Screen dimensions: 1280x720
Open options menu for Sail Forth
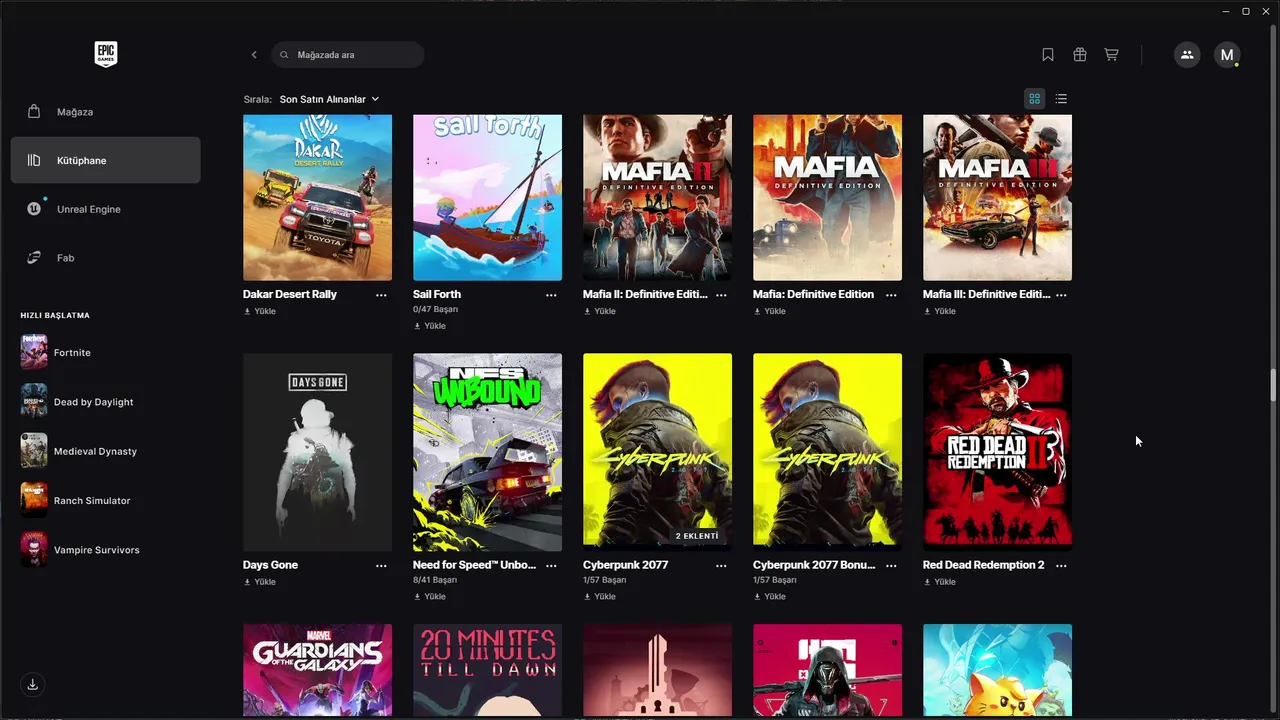[551, 295]
